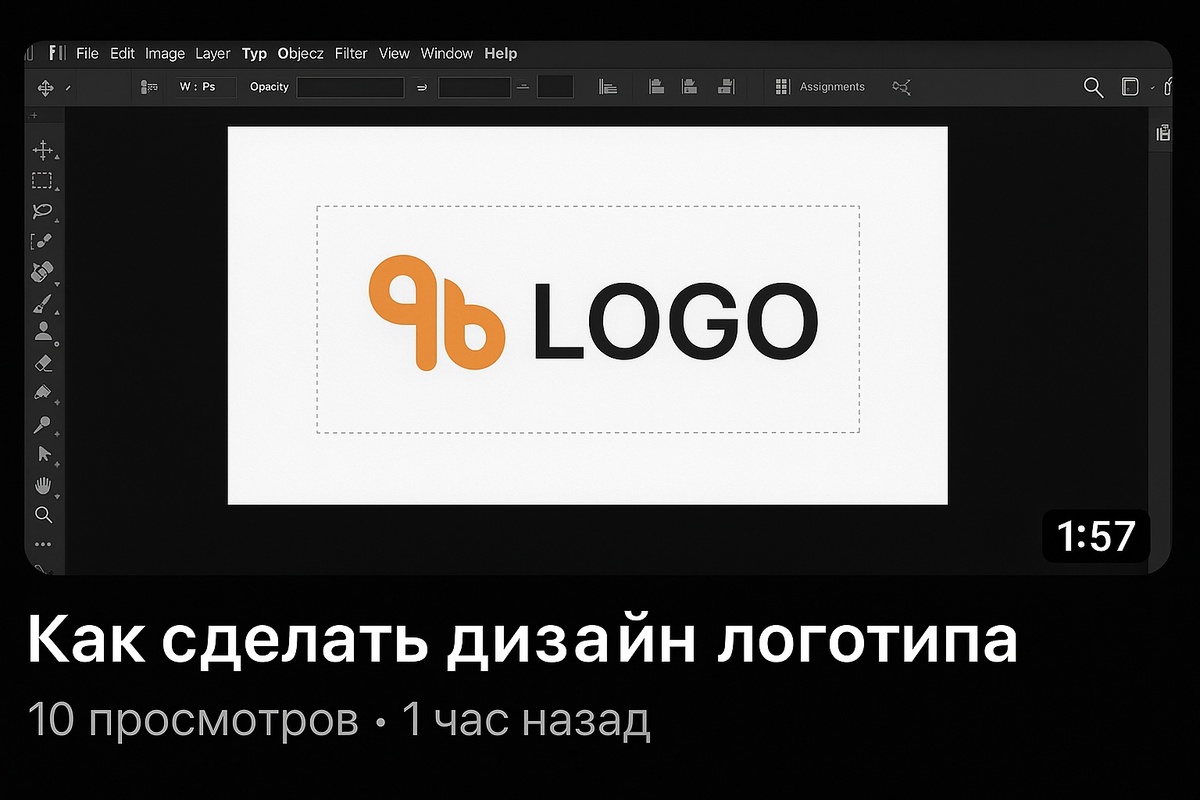This screenshot has width=1200, height=800.
Task: Select the Zoom magnifier tool in left toolbar
Action: [x=43, y=515]
